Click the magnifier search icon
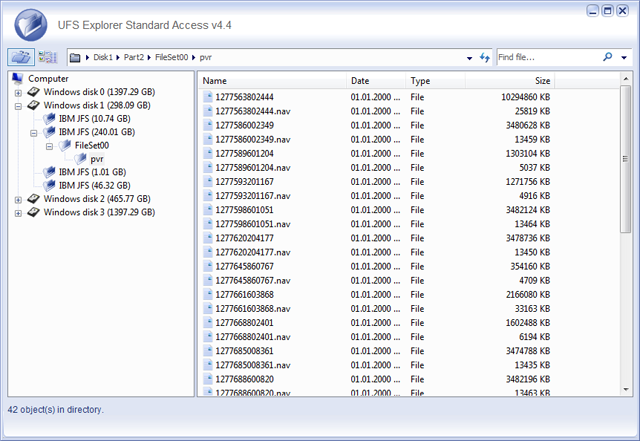 pyautogui.click(x=607, y=57)
